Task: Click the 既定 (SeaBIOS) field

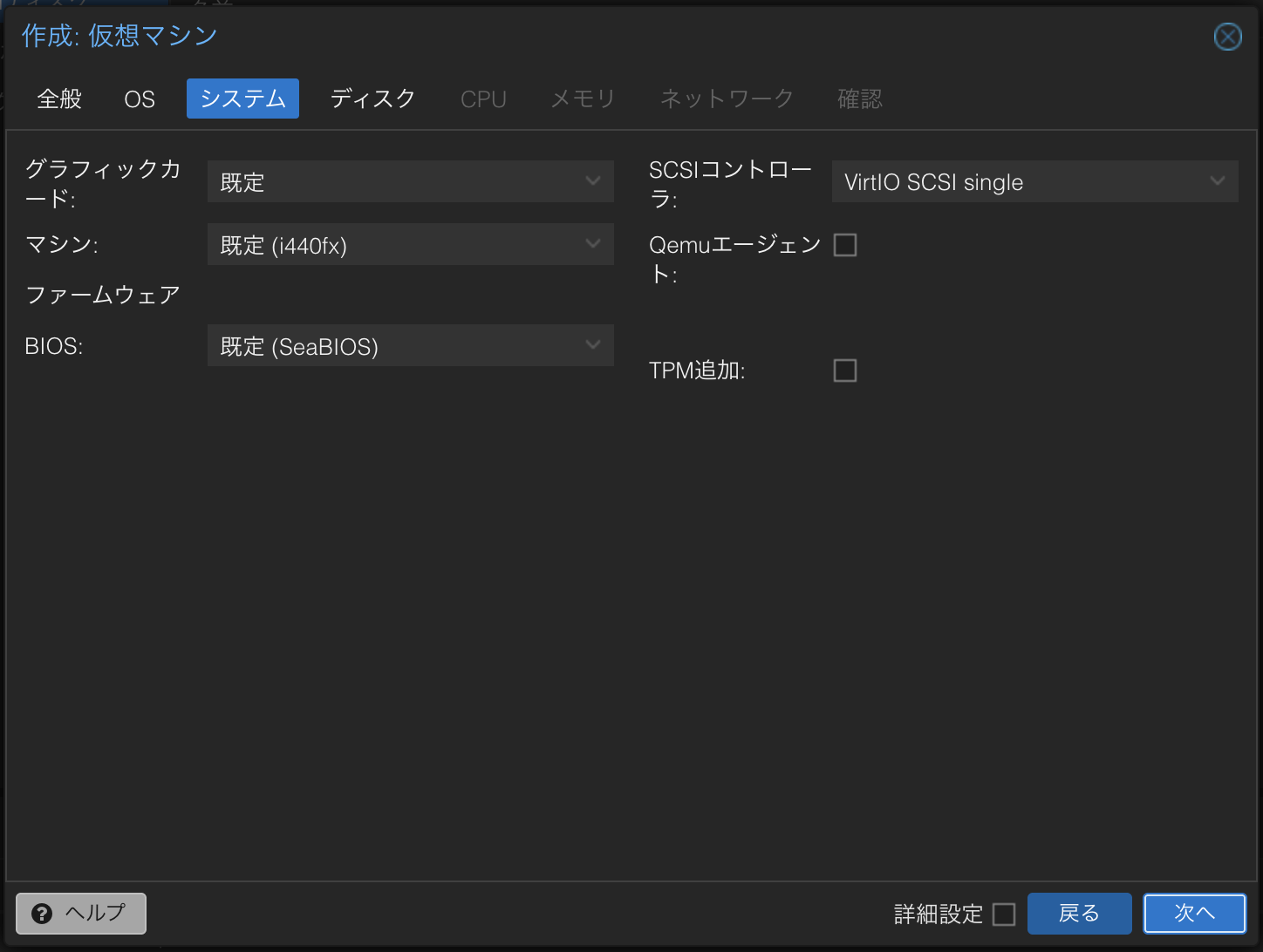Action: tap(411, 345)
